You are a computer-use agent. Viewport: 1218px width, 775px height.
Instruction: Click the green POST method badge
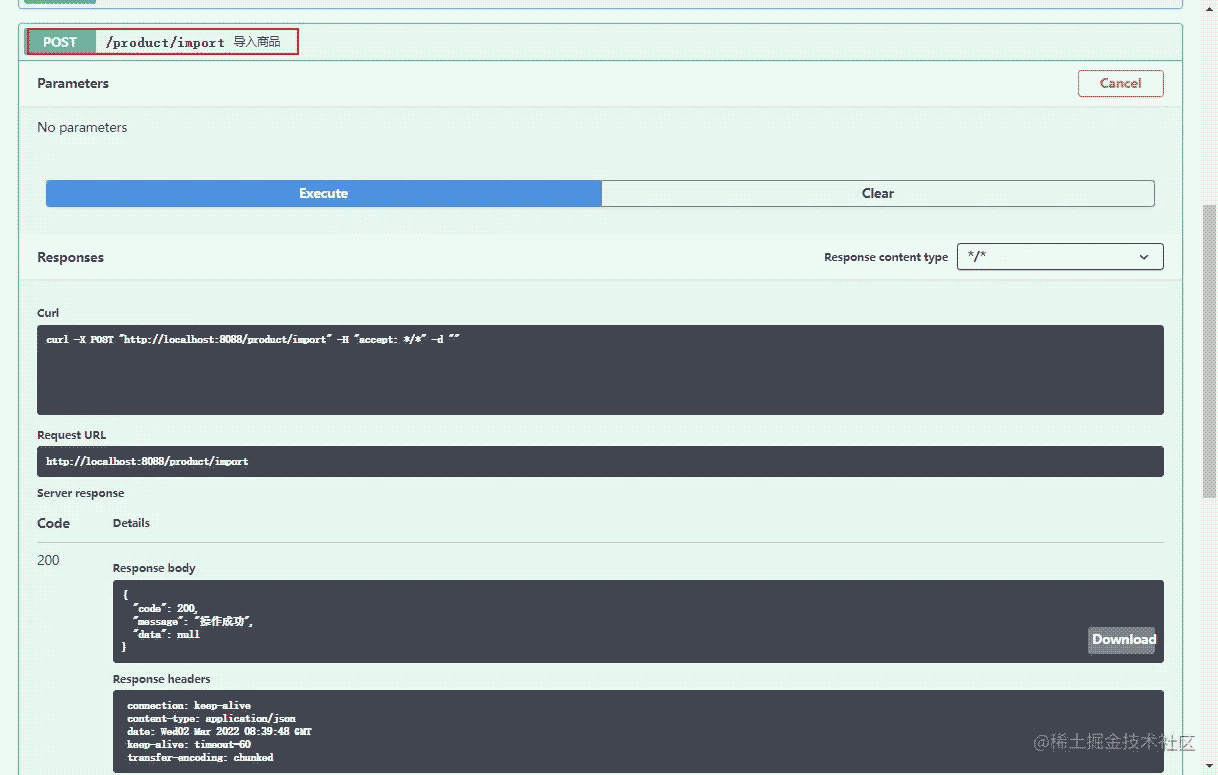click(60, 42)
